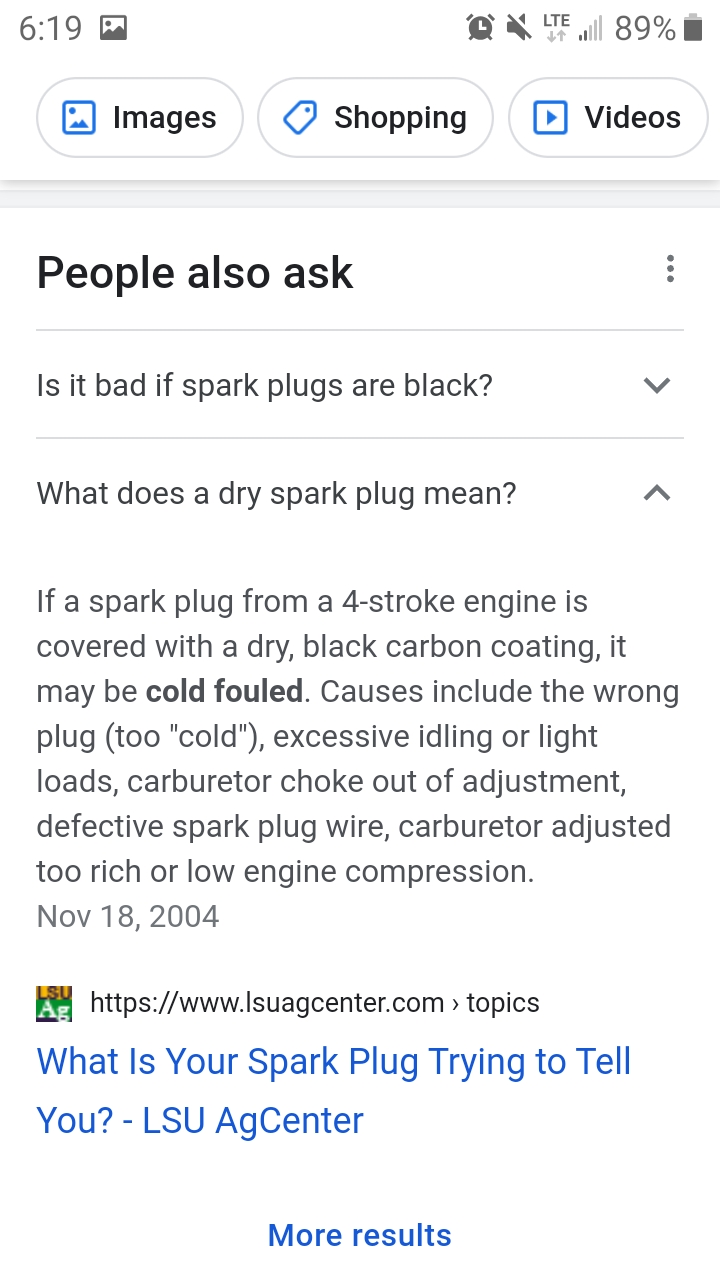This screenshot has width=720, height=1280.
Task: Tap the battery icon in status bar
Action: pos(693,28)
